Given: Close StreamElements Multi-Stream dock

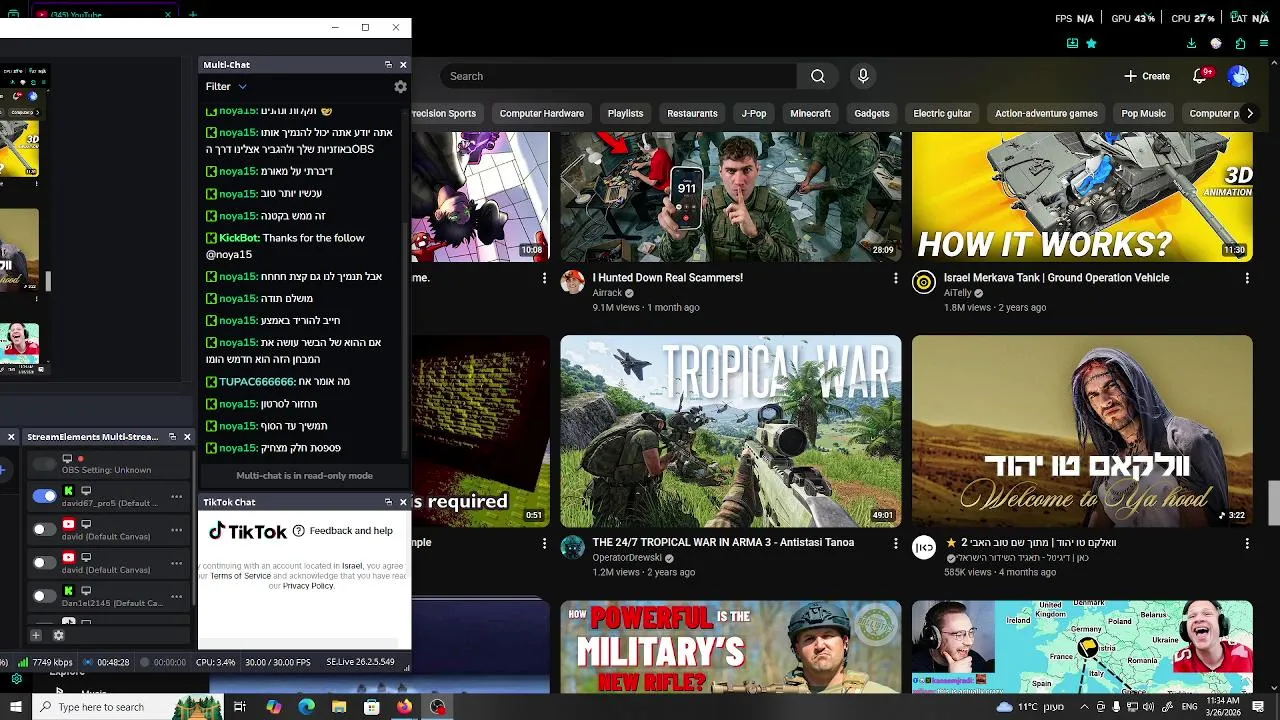Looking at the screenshot, I should (187, 437).
